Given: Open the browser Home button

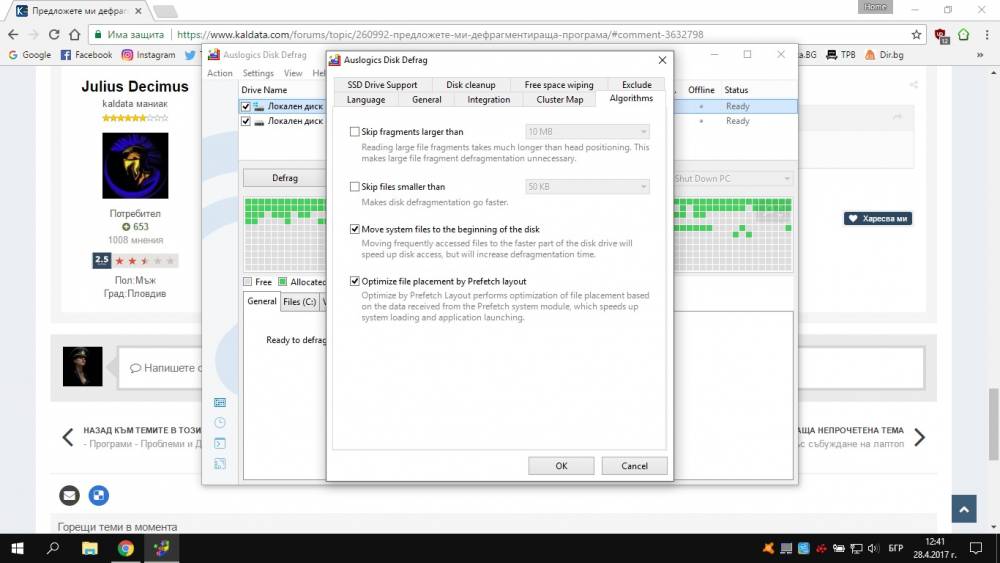Looking at the screenshot, I should pos(75,34).
